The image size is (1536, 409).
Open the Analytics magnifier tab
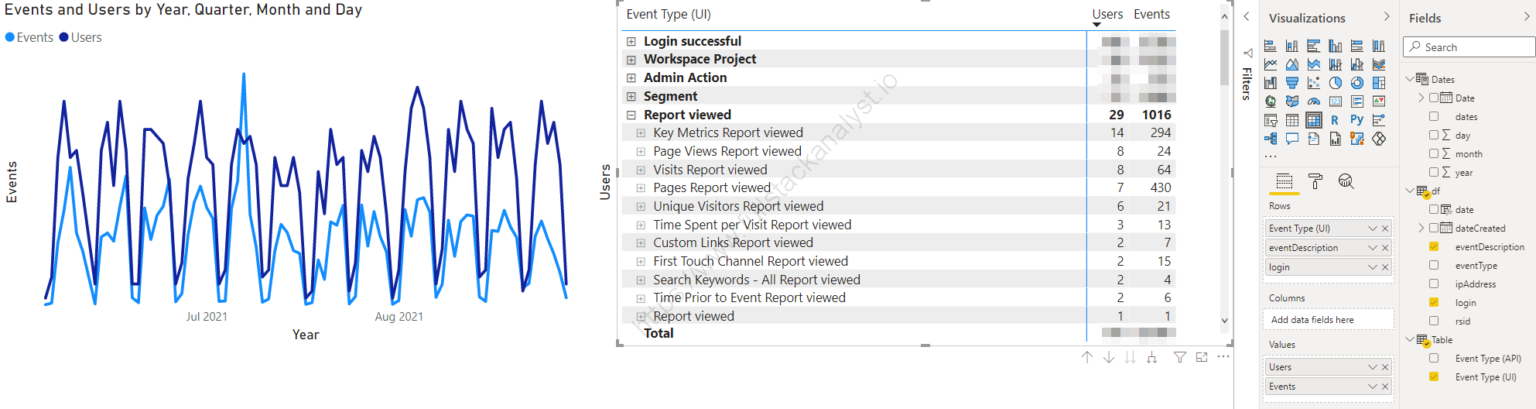(1345, 181)
